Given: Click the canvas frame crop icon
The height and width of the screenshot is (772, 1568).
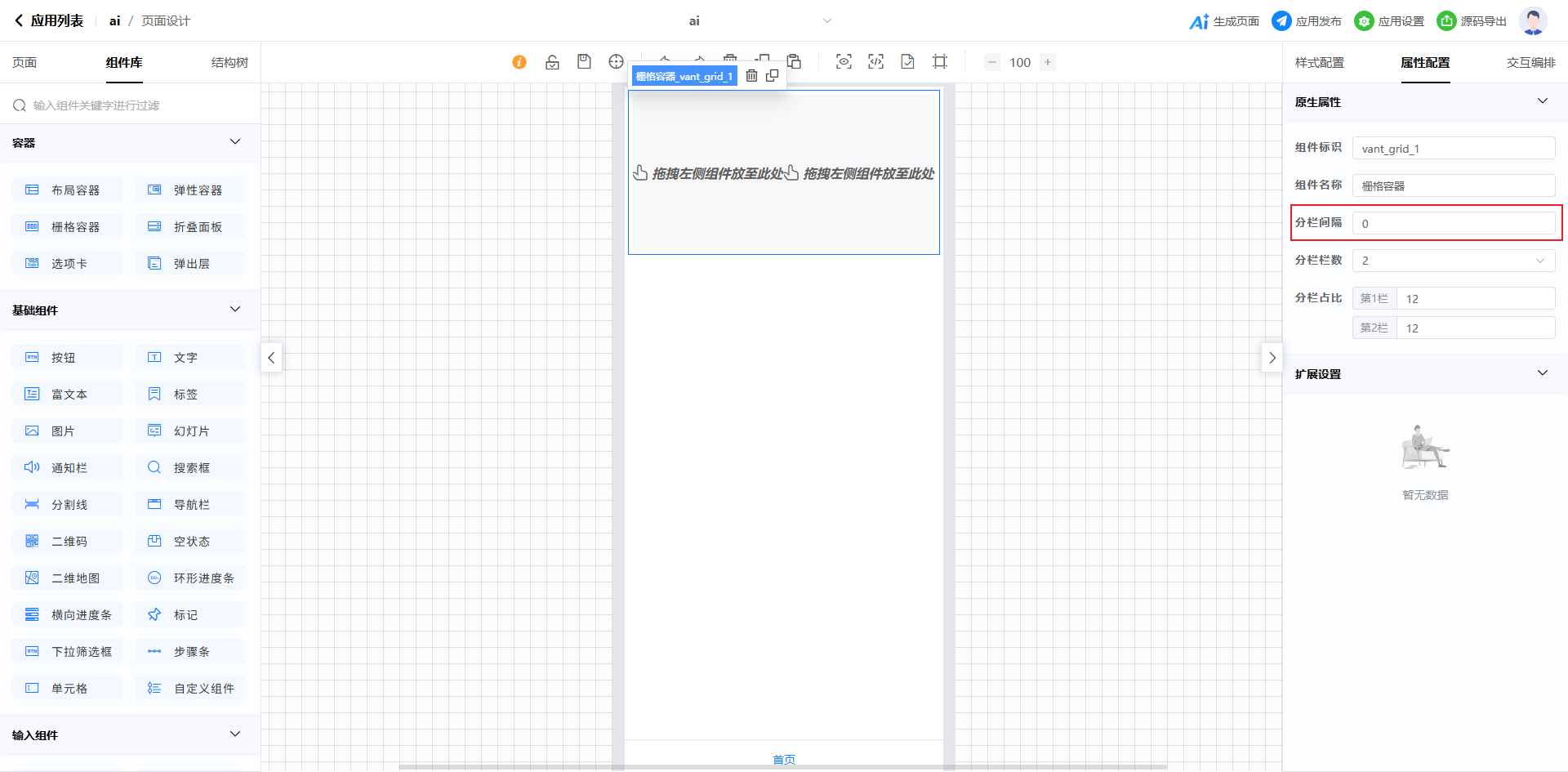Looking at the screenshot, I should [x=940, y=62].
